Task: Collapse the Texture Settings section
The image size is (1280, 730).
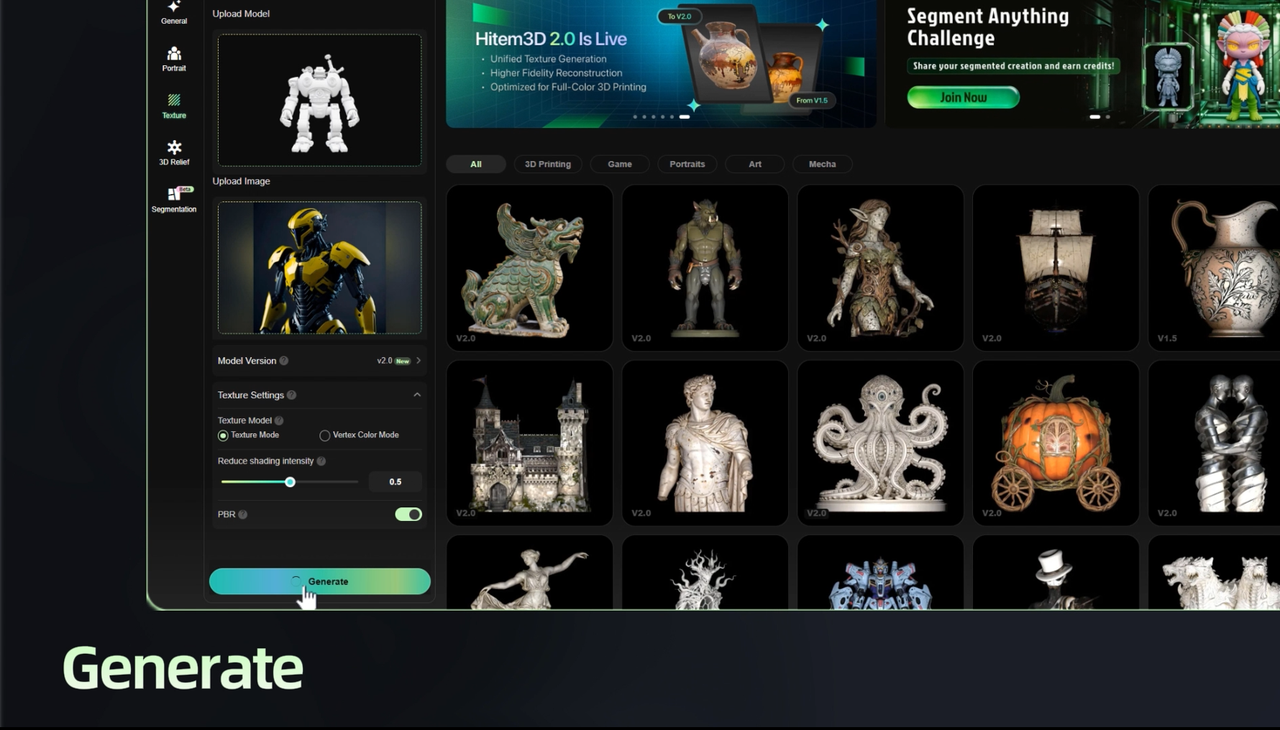Action: click(417, 395)
